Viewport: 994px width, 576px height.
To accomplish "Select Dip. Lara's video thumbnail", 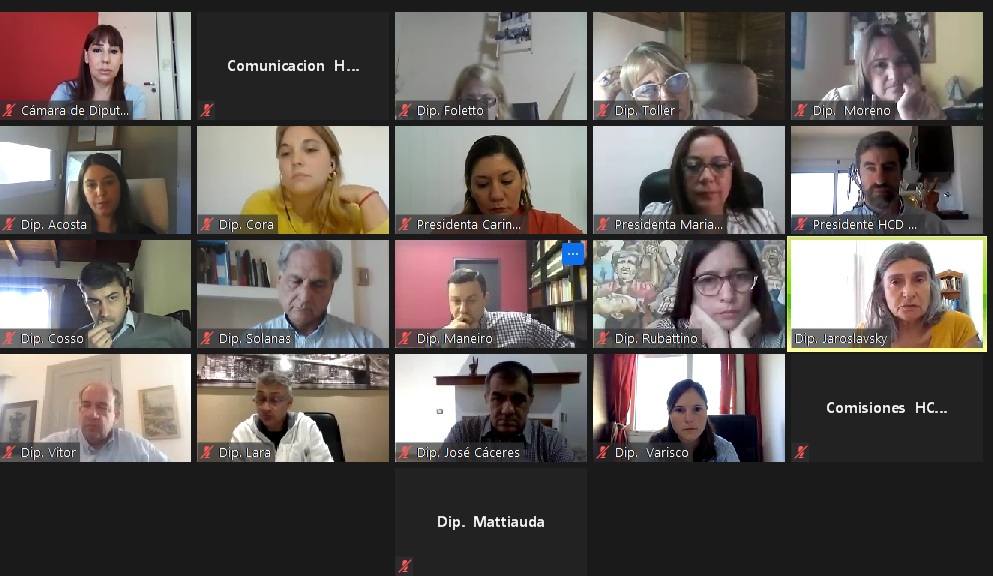I will pos(293,408).
